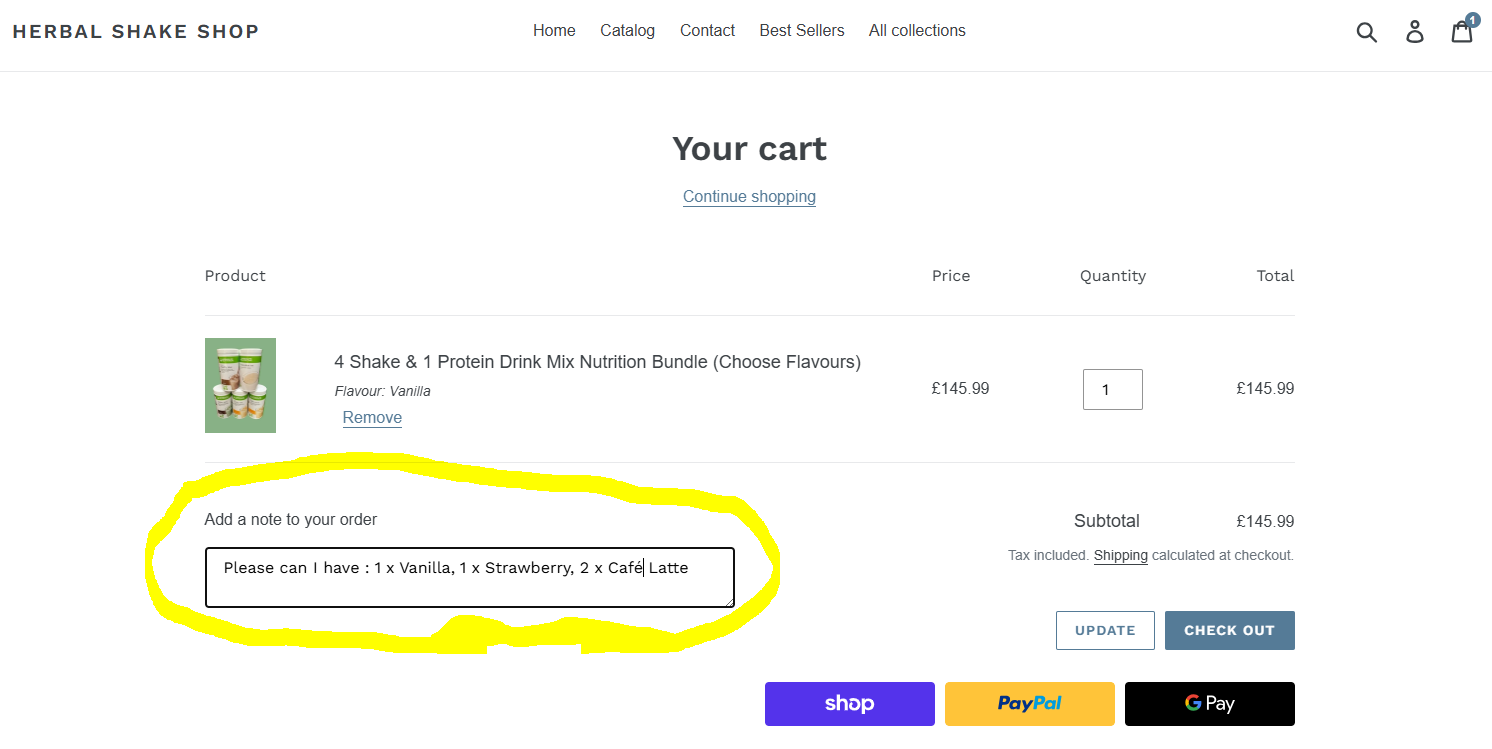1492x749 pixels.
Task: Click the Herbal Shake Shop logo
Action: pos(136,31)
